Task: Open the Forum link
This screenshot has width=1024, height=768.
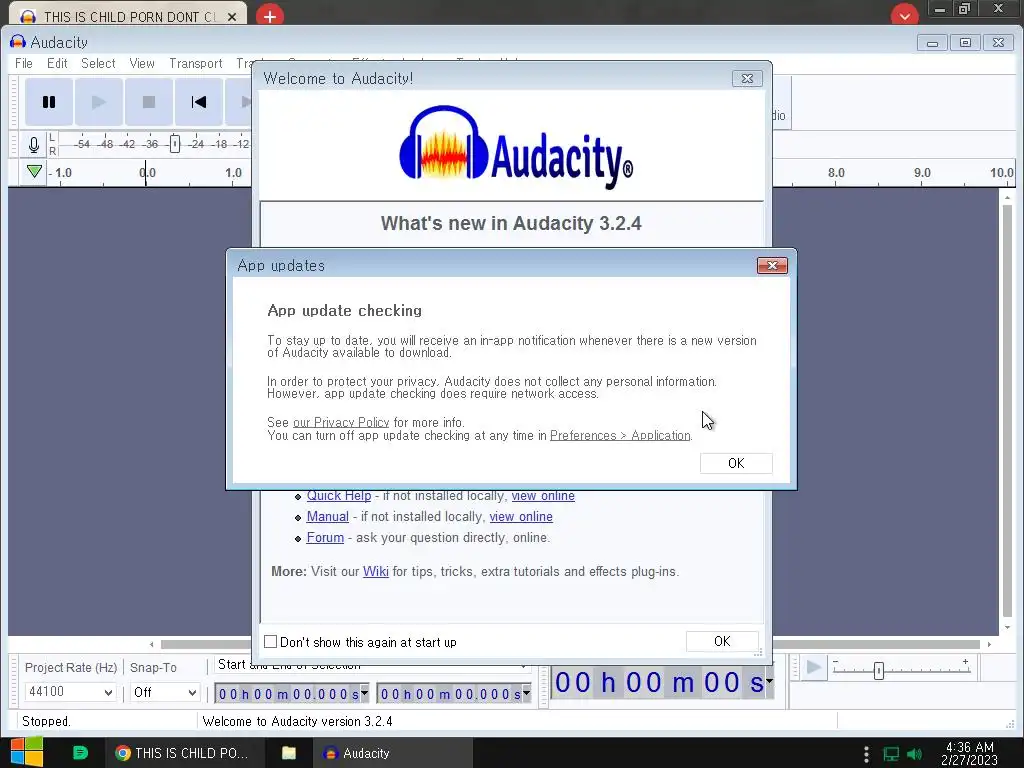Action: [x=325, y=537]
